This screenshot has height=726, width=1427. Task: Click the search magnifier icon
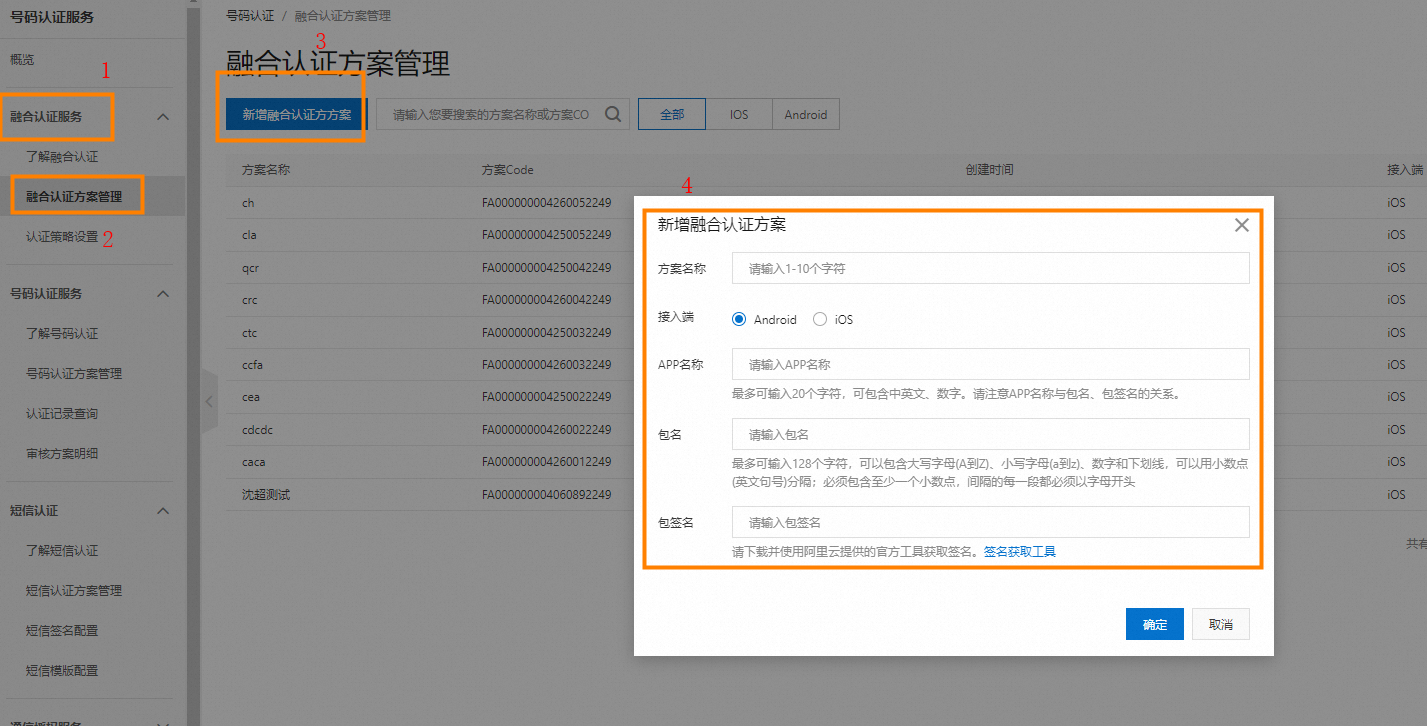pos(613,114)
